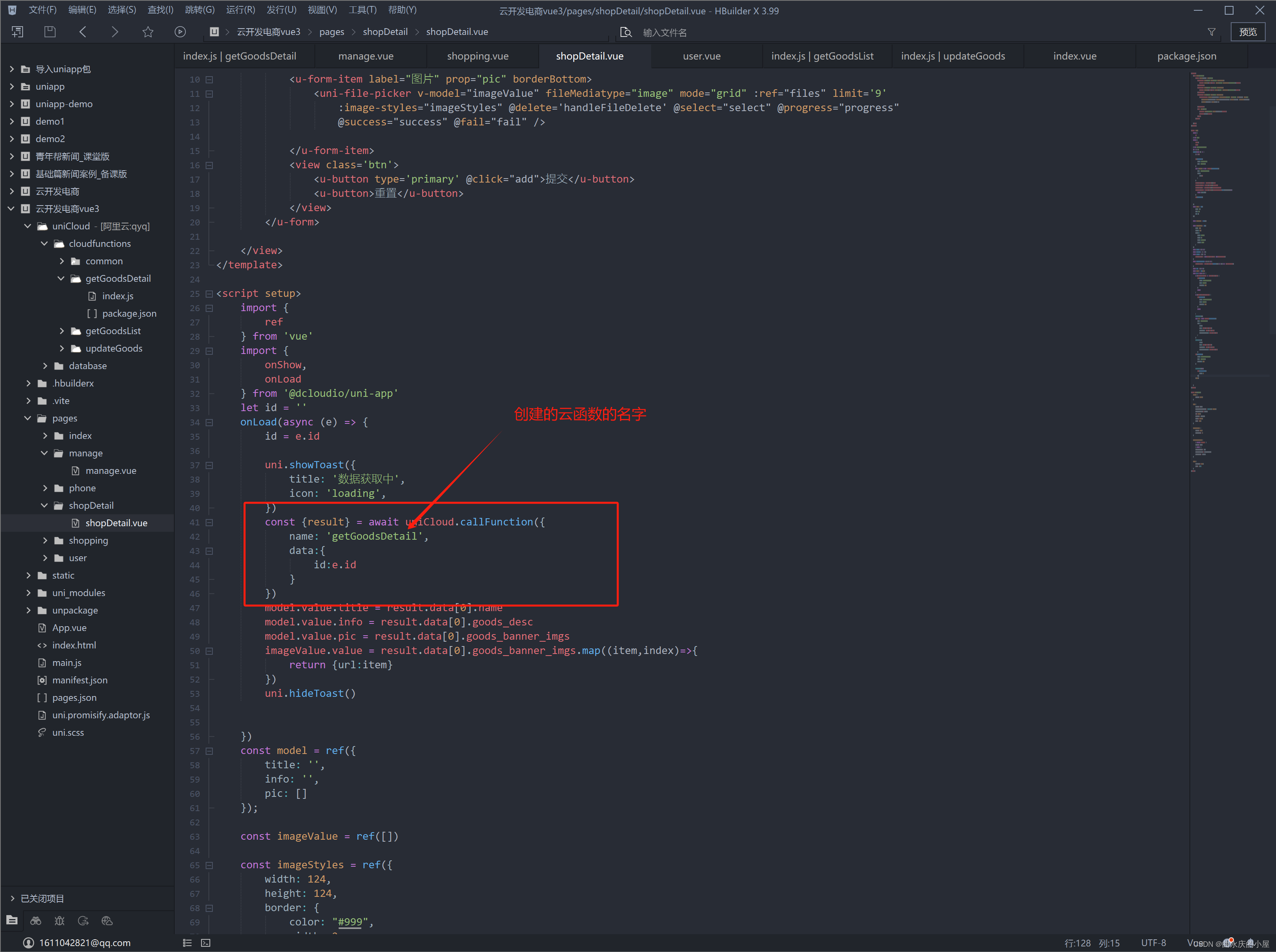Viewport: 1276px width, 952px height.
Task: Switch to the manage.vue tab
Action: pos(366,56)
